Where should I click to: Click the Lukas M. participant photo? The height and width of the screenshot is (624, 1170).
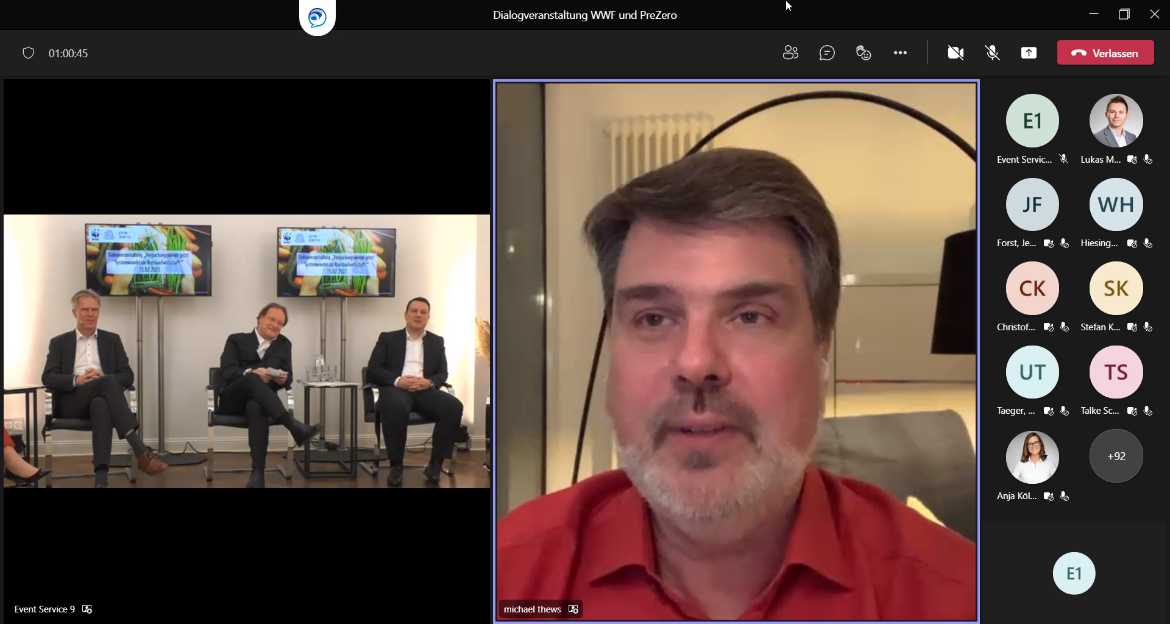[1115, 121]
